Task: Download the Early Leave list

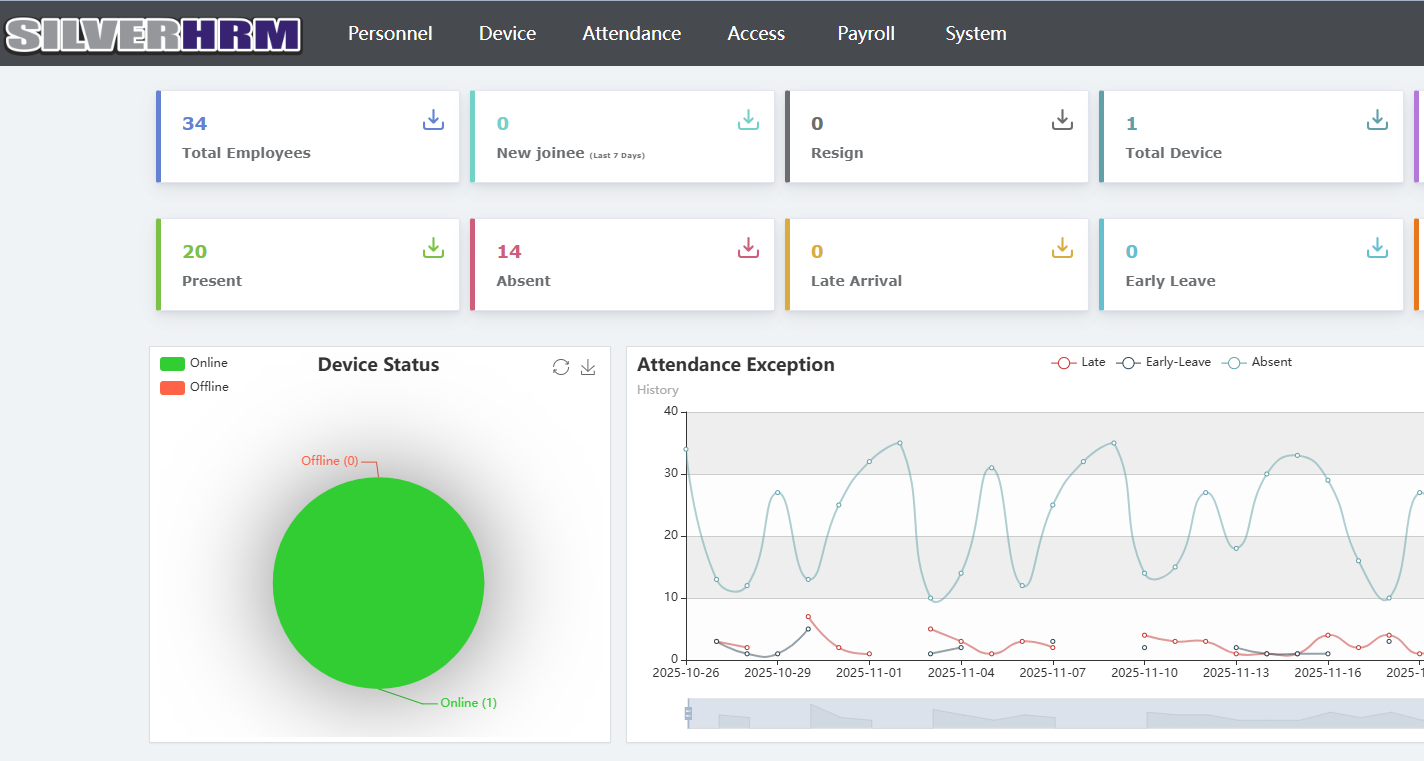Action: pyautogui.click(x=1377, y=248)
